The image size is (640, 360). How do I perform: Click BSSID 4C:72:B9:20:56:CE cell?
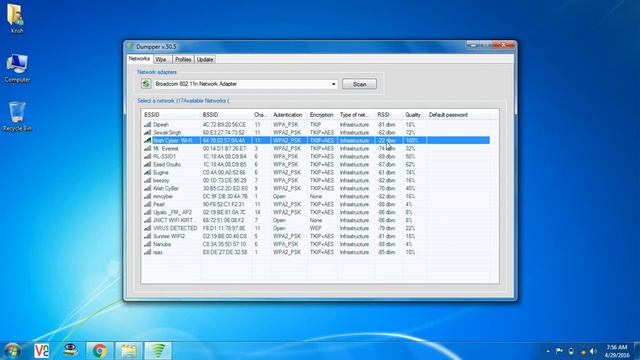[224, 124]
